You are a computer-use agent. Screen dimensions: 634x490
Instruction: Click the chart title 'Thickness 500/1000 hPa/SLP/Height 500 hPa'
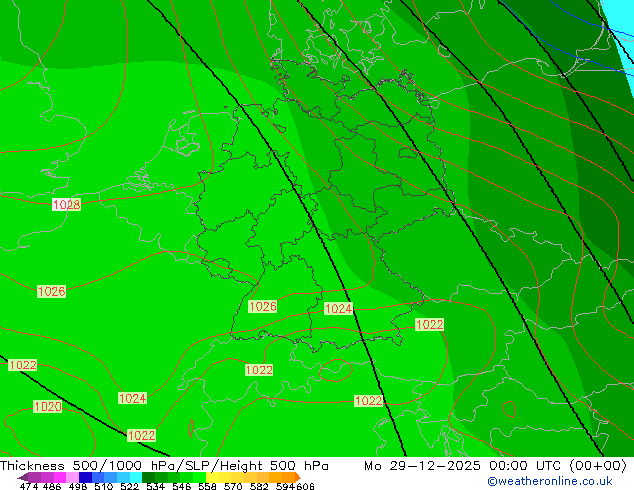coord(164,466)
